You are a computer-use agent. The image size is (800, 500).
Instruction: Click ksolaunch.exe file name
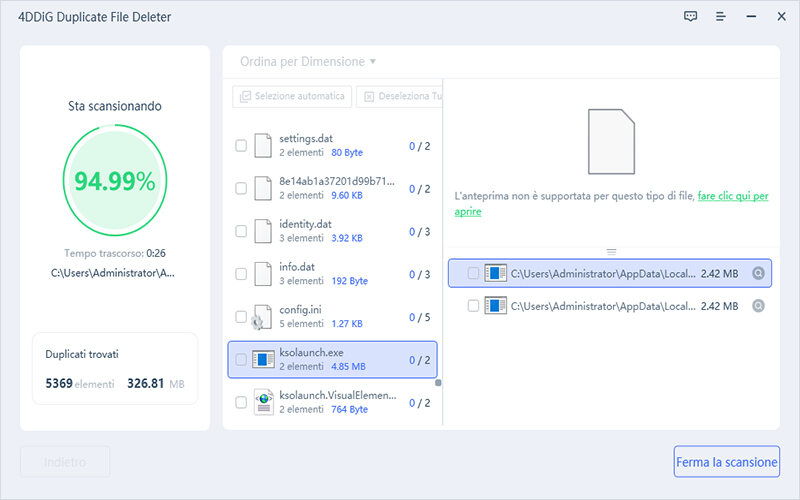click(x=311, y=353)
